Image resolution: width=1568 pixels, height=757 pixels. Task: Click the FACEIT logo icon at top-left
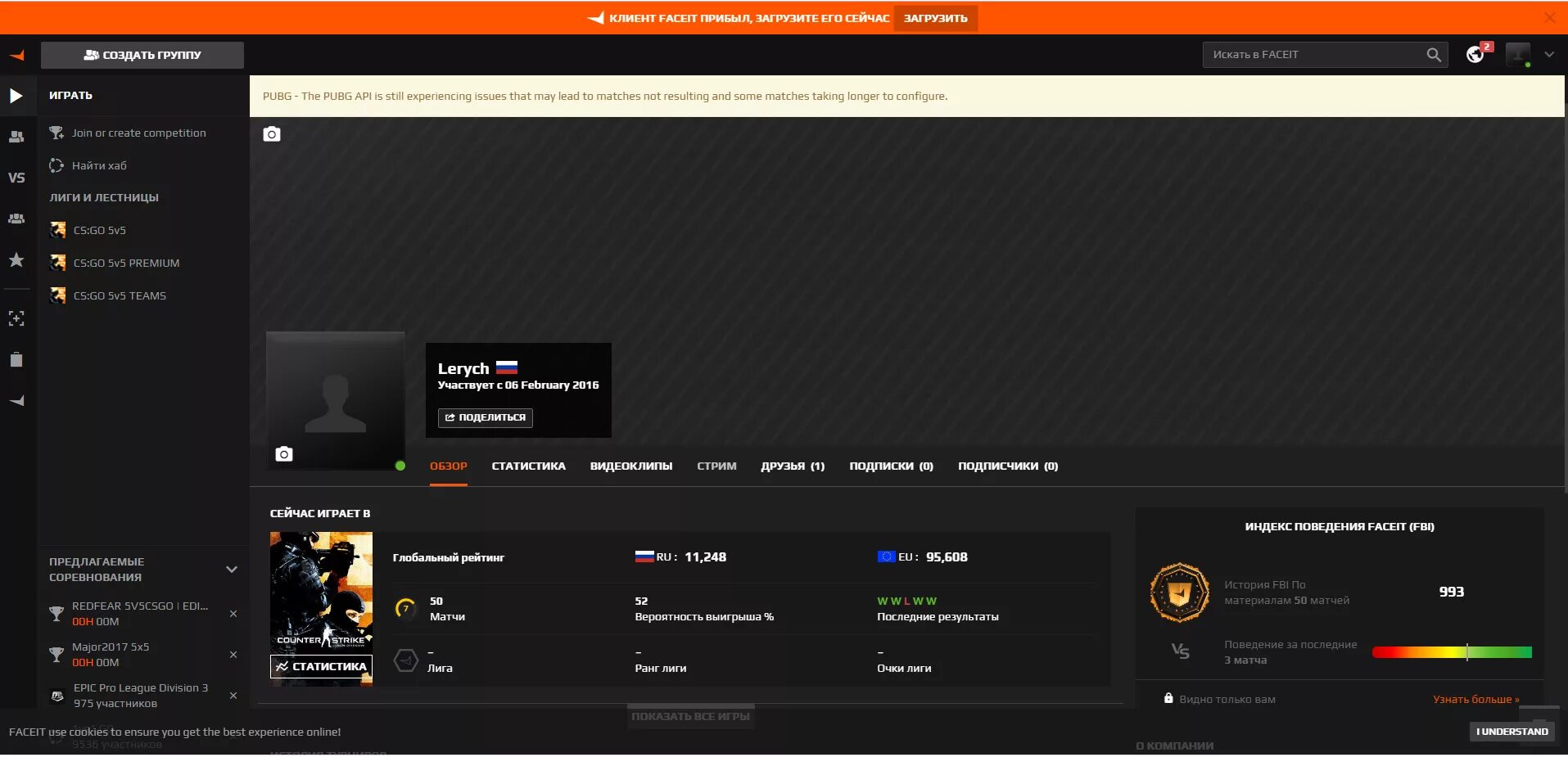[16, 55]
